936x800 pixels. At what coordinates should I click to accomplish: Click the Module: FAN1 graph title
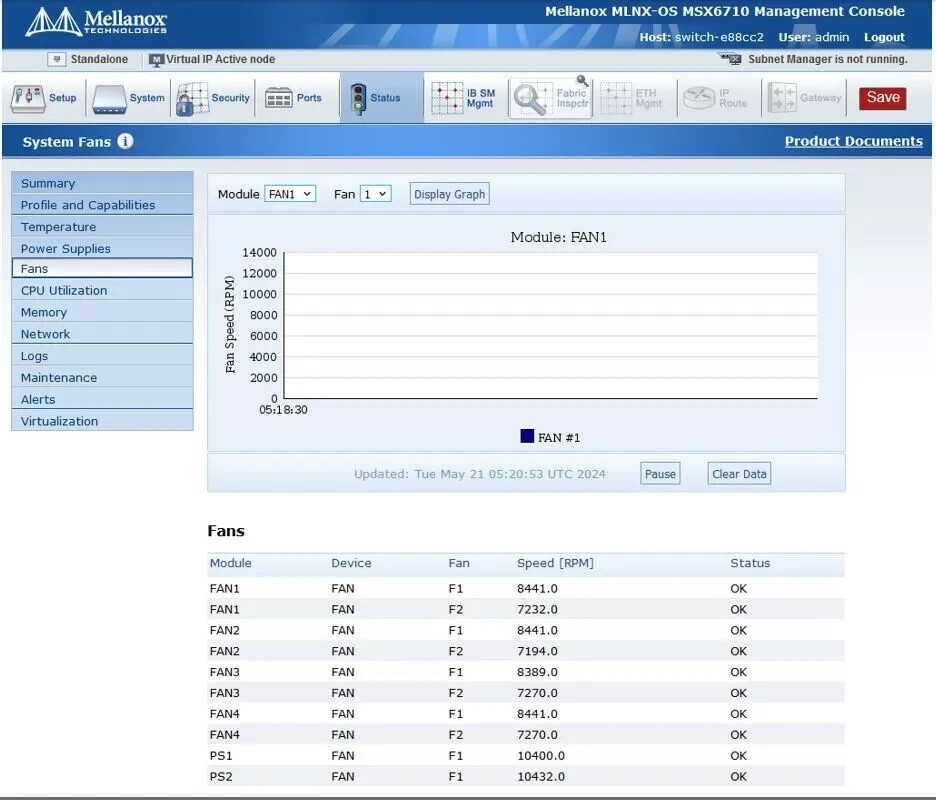click(x=558, y=237)
